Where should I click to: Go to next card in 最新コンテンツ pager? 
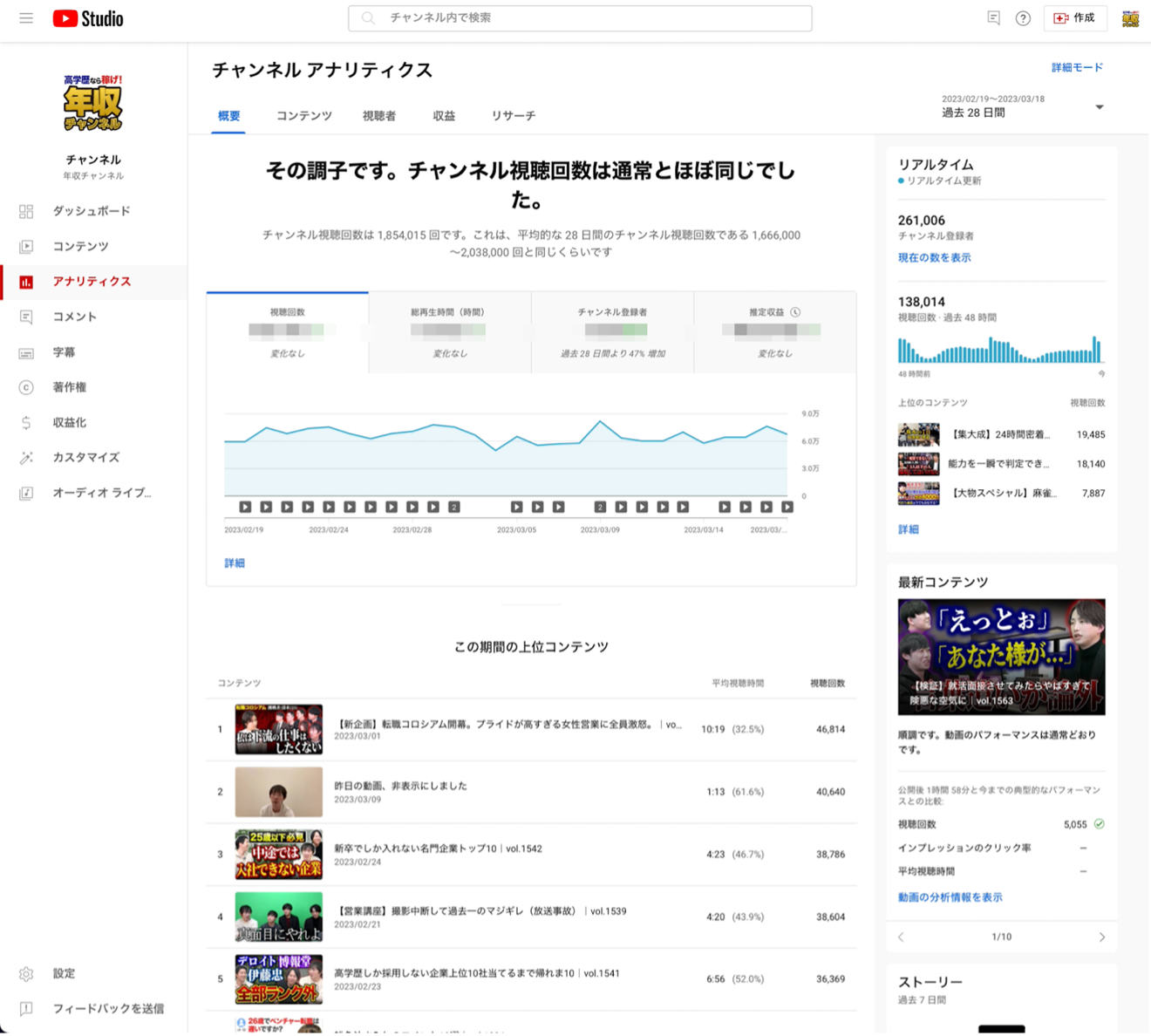(x=1101, y=937)
